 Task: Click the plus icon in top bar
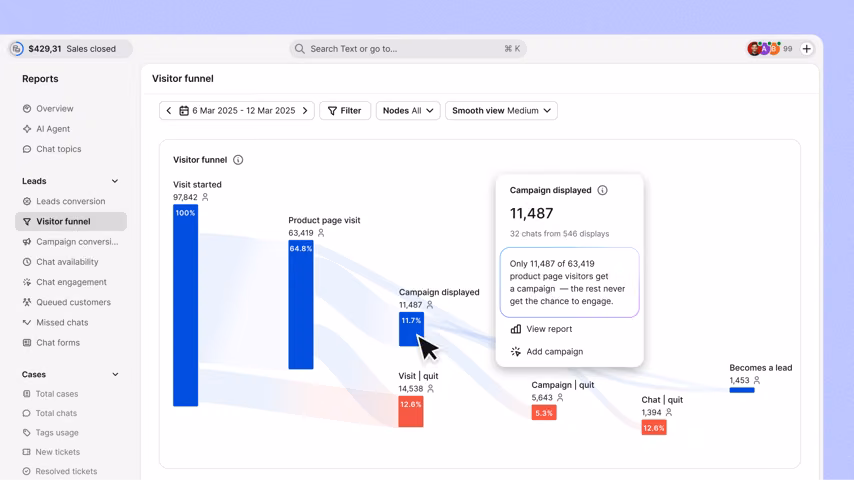click(x=807, y=48)
